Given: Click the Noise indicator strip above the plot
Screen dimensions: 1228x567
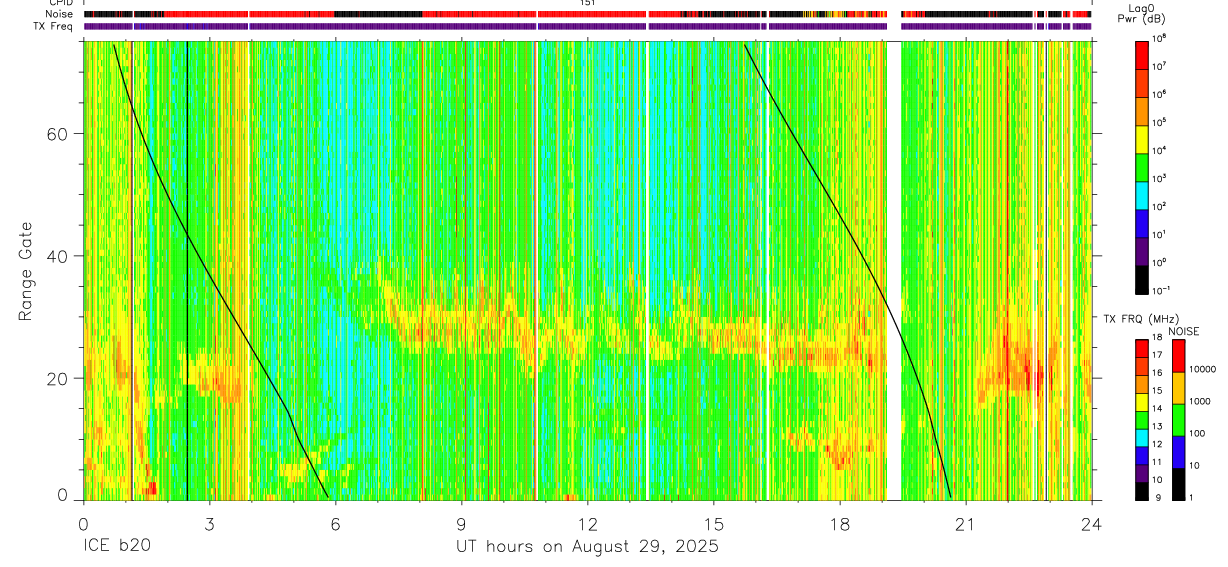Looking at the screenshot, I should (x=587, y=15).
